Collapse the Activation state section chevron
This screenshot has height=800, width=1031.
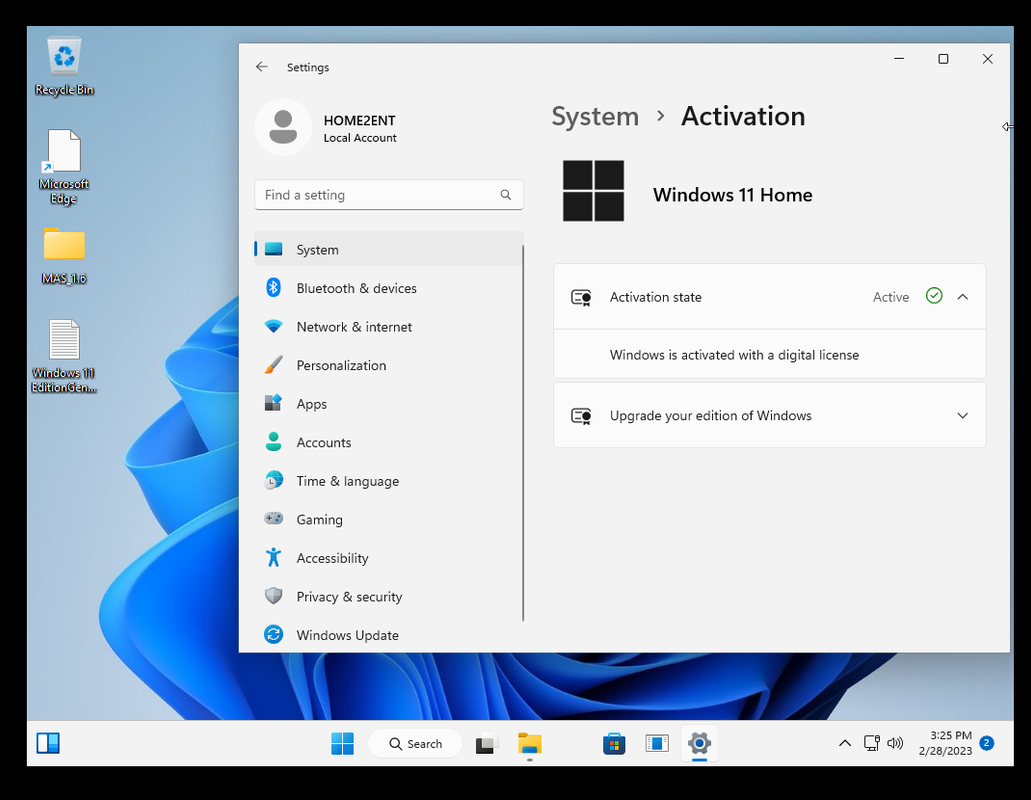tap(963, 296)
